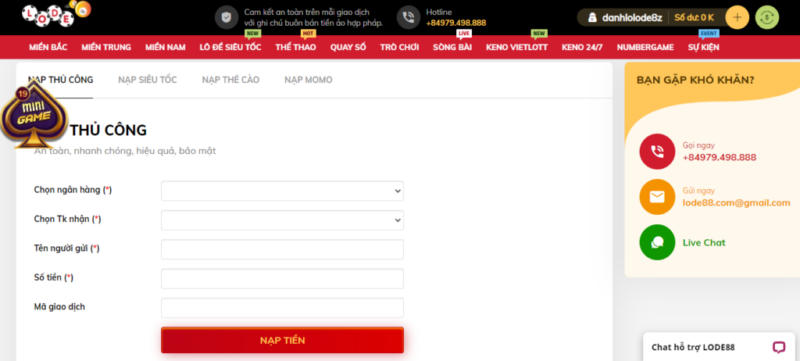Switch to Nạp Siêu Tốc tab
Screen dimensions: 800x361
tap(147, 80)
